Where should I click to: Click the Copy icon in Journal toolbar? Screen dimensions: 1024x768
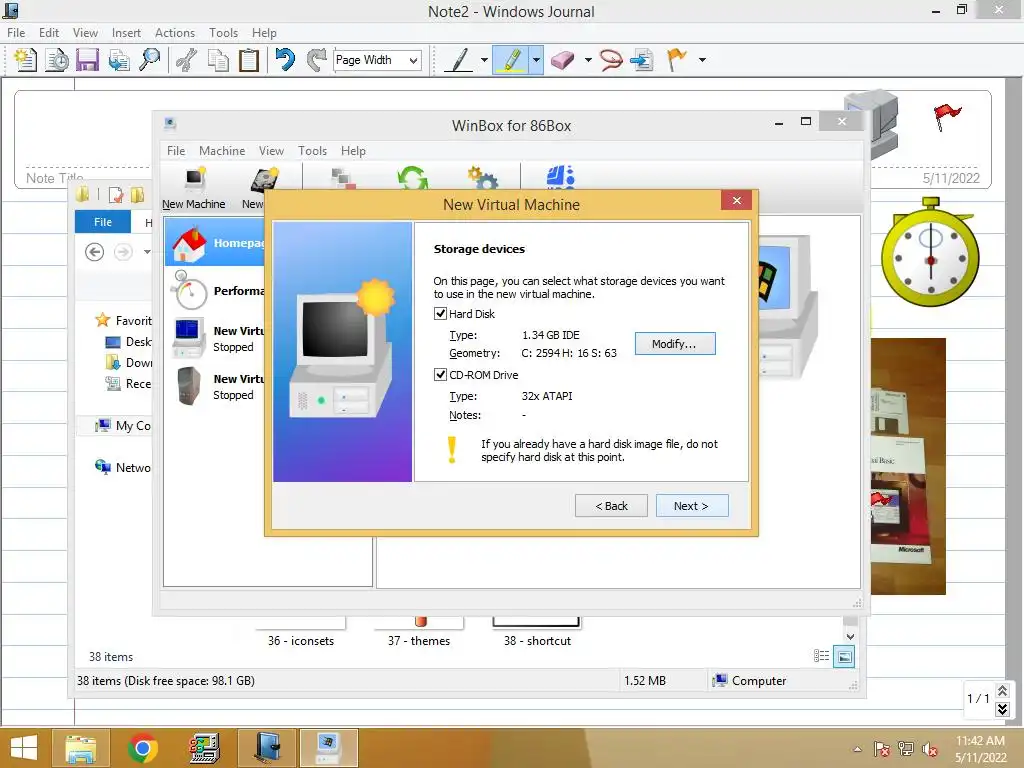(x=217, y=60)
